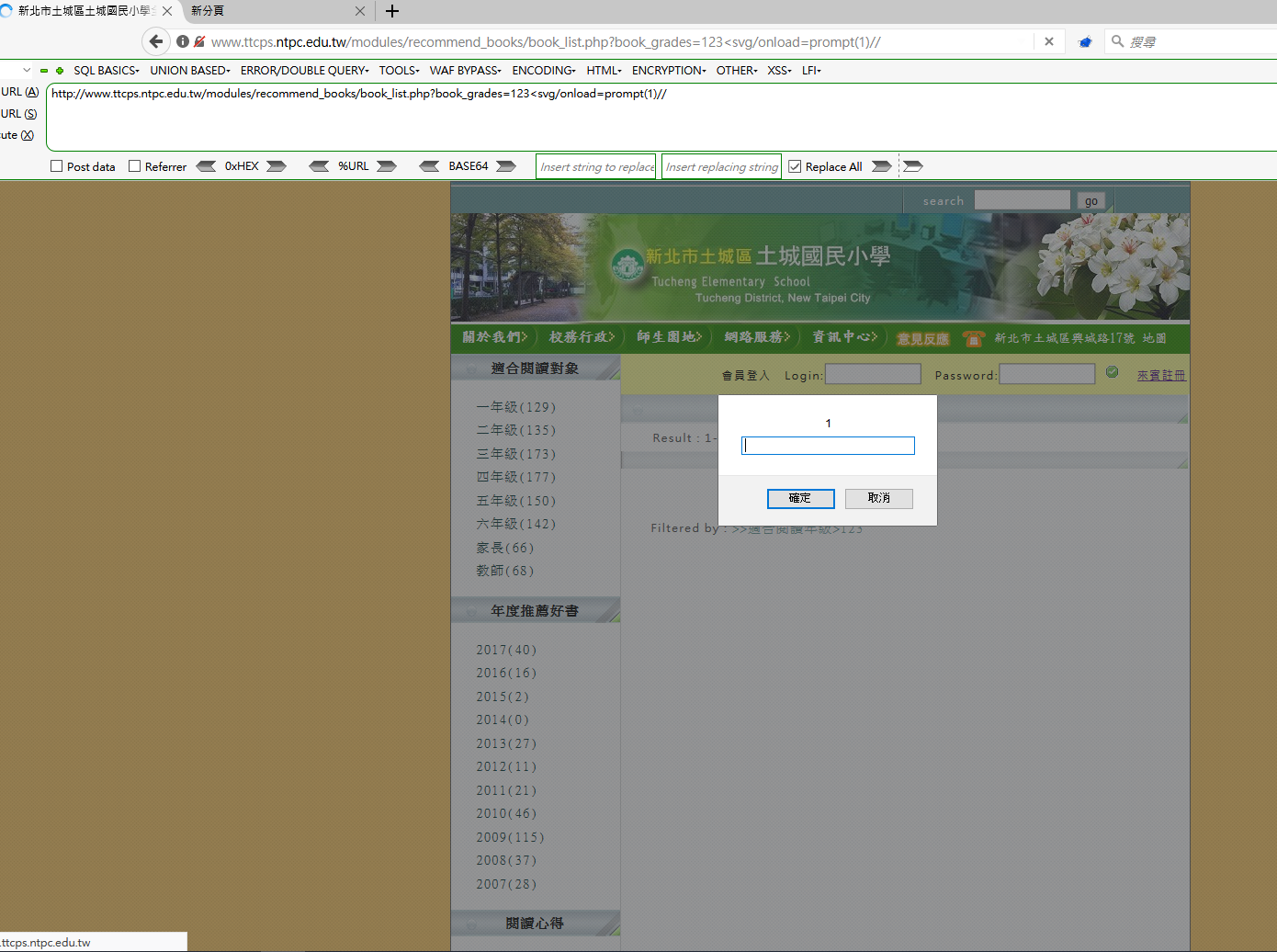The height and width of the screenshot is (952, 1277).
Task: Open the site information icon in address bar
Action: pos(183,41)
